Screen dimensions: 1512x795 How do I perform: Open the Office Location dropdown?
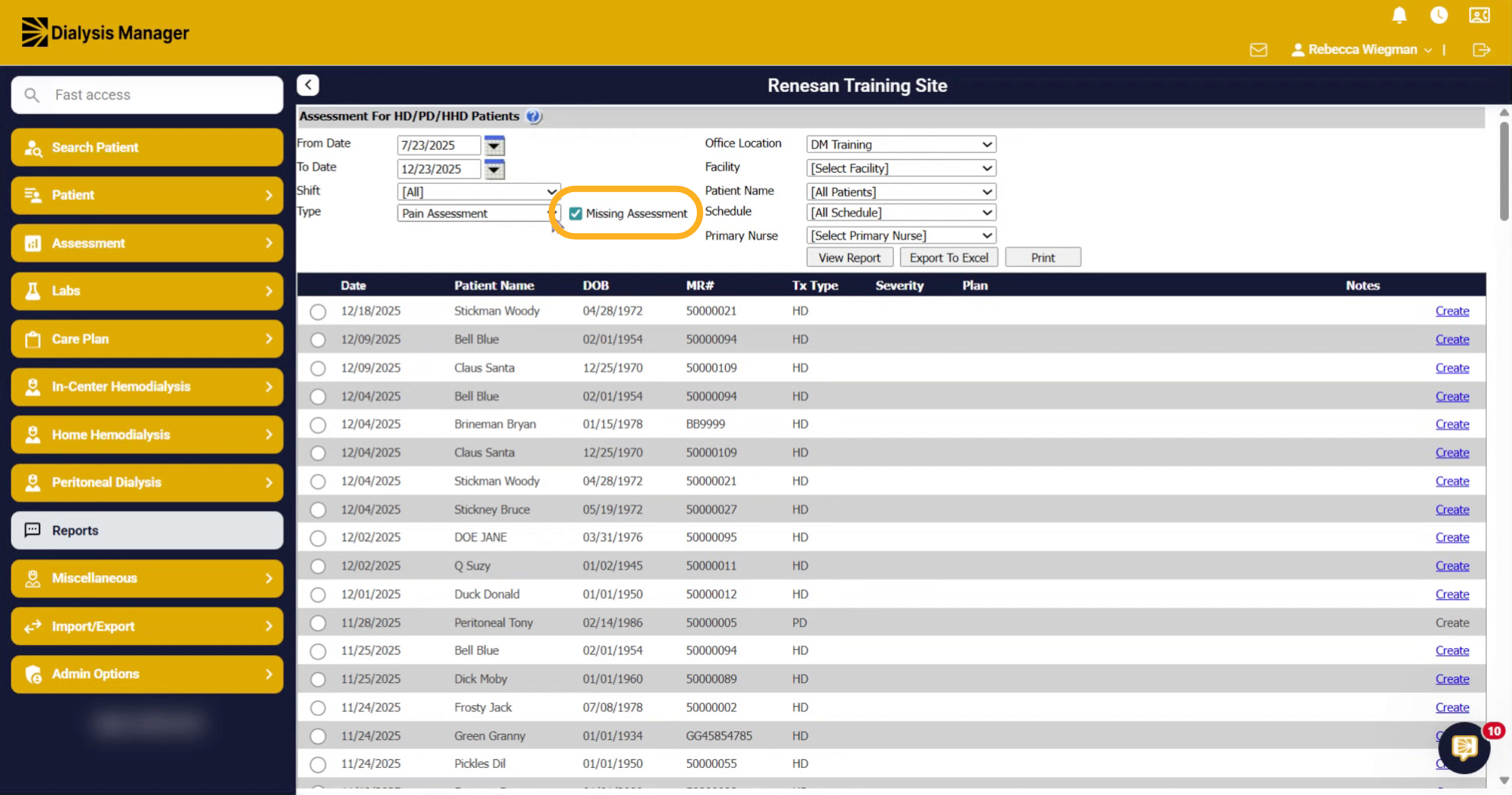click(901, 144)
